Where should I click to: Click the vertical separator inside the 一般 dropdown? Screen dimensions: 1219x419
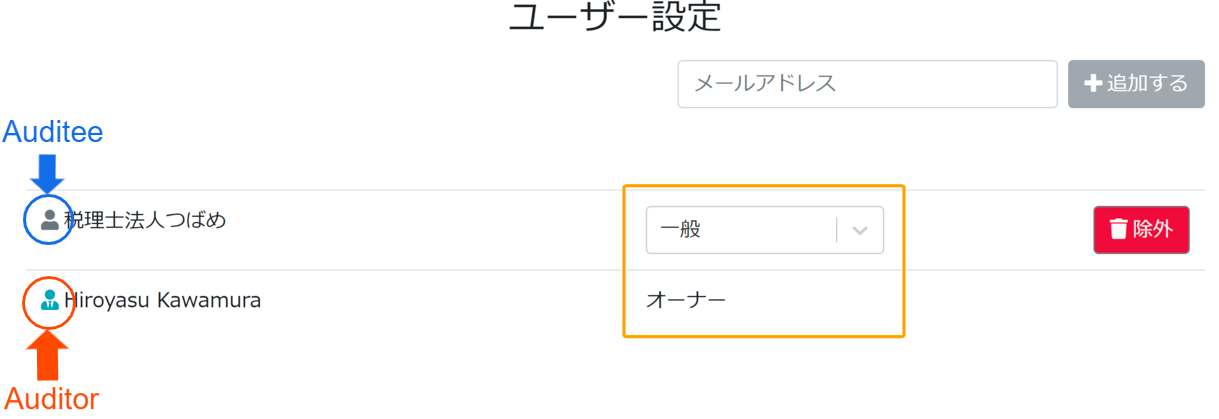pyautogui.click(x=836, y=230)
